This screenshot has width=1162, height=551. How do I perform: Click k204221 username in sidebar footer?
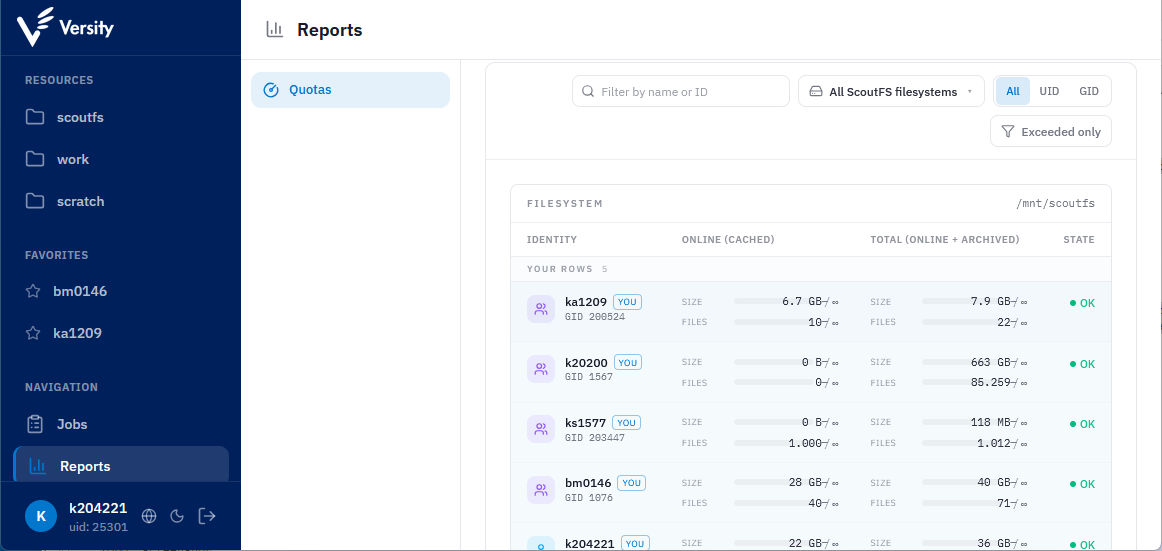coord(98,508)
